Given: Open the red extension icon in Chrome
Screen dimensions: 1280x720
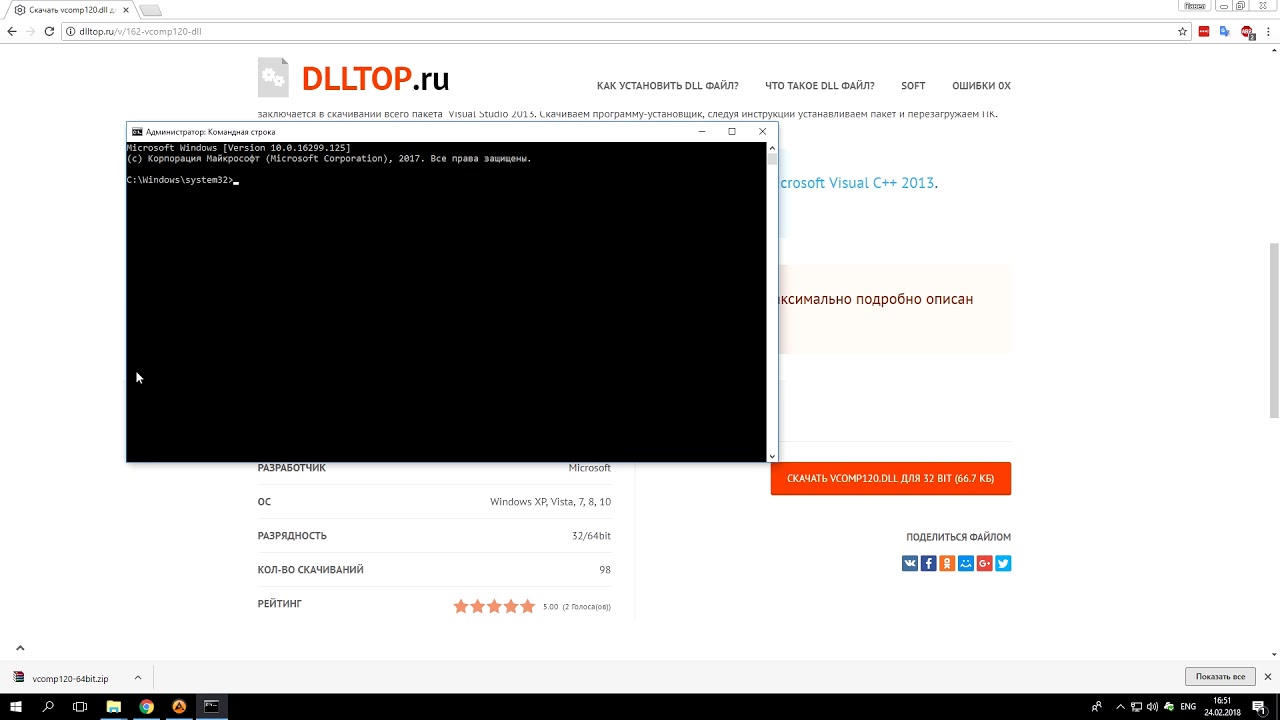Looking at the screenshot, I should [x=1204, y=31].
